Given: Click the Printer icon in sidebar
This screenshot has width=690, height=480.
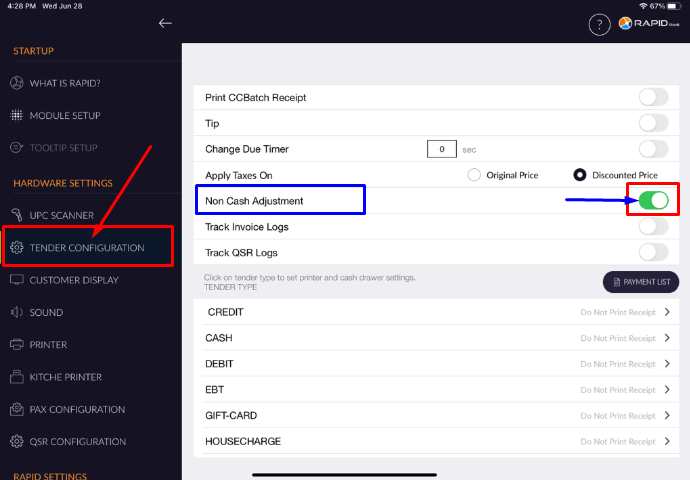Looking at the screenshot, I should click(16, 345).
